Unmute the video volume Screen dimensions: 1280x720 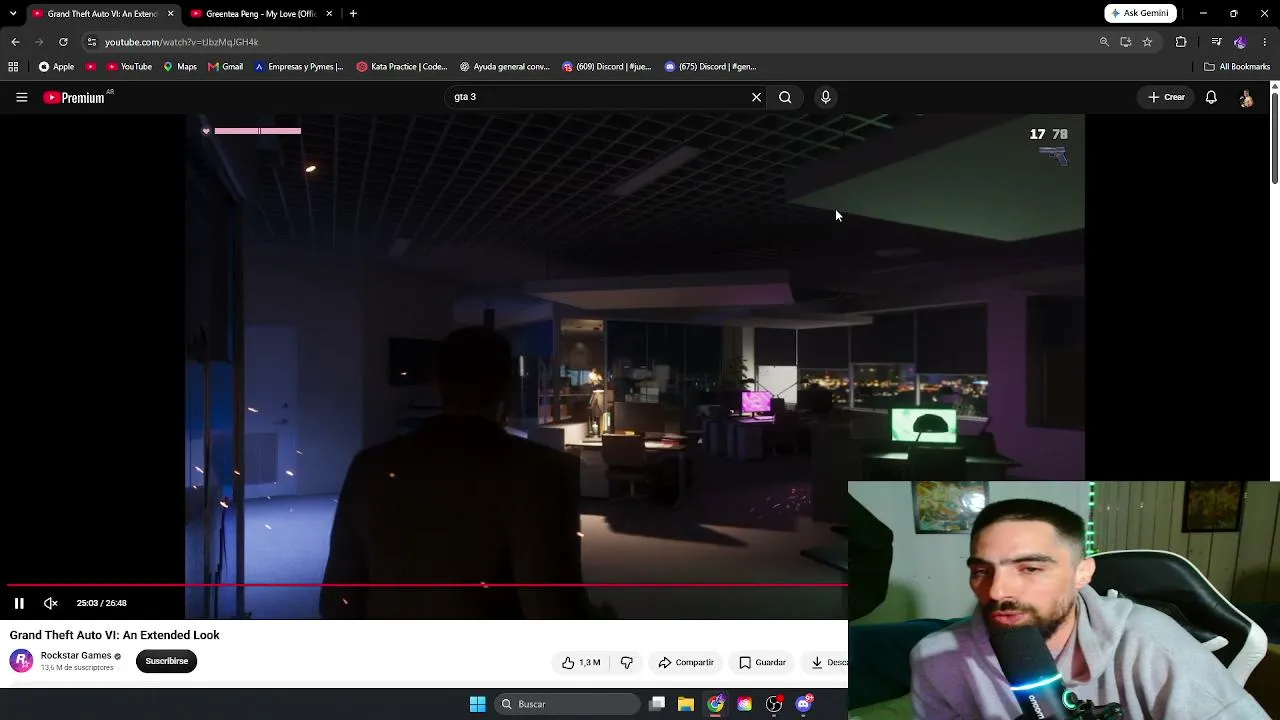(51, 603)
